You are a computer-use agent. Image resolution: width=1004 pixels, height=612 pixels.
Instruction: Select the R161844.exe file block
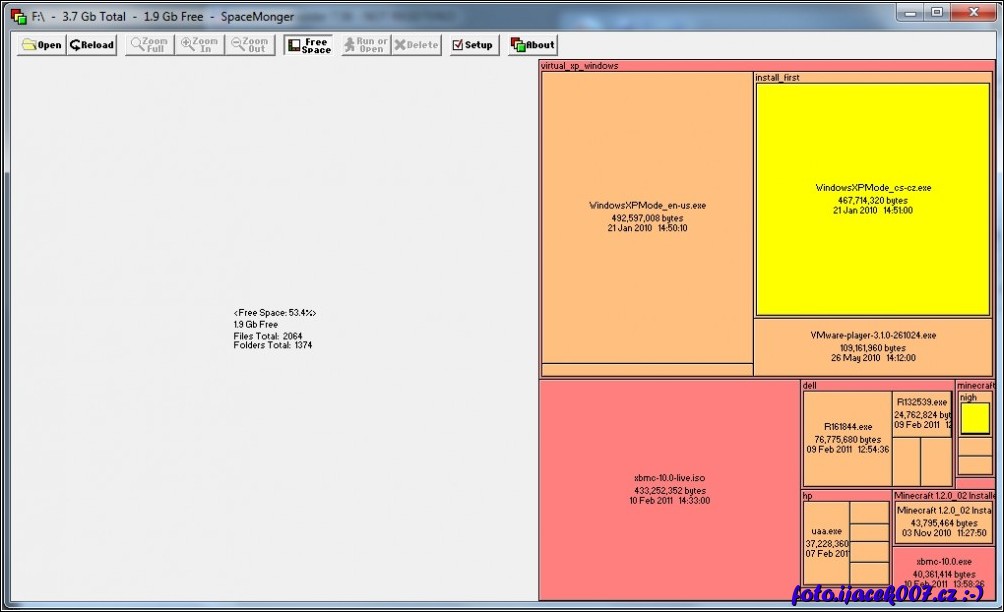847,437
